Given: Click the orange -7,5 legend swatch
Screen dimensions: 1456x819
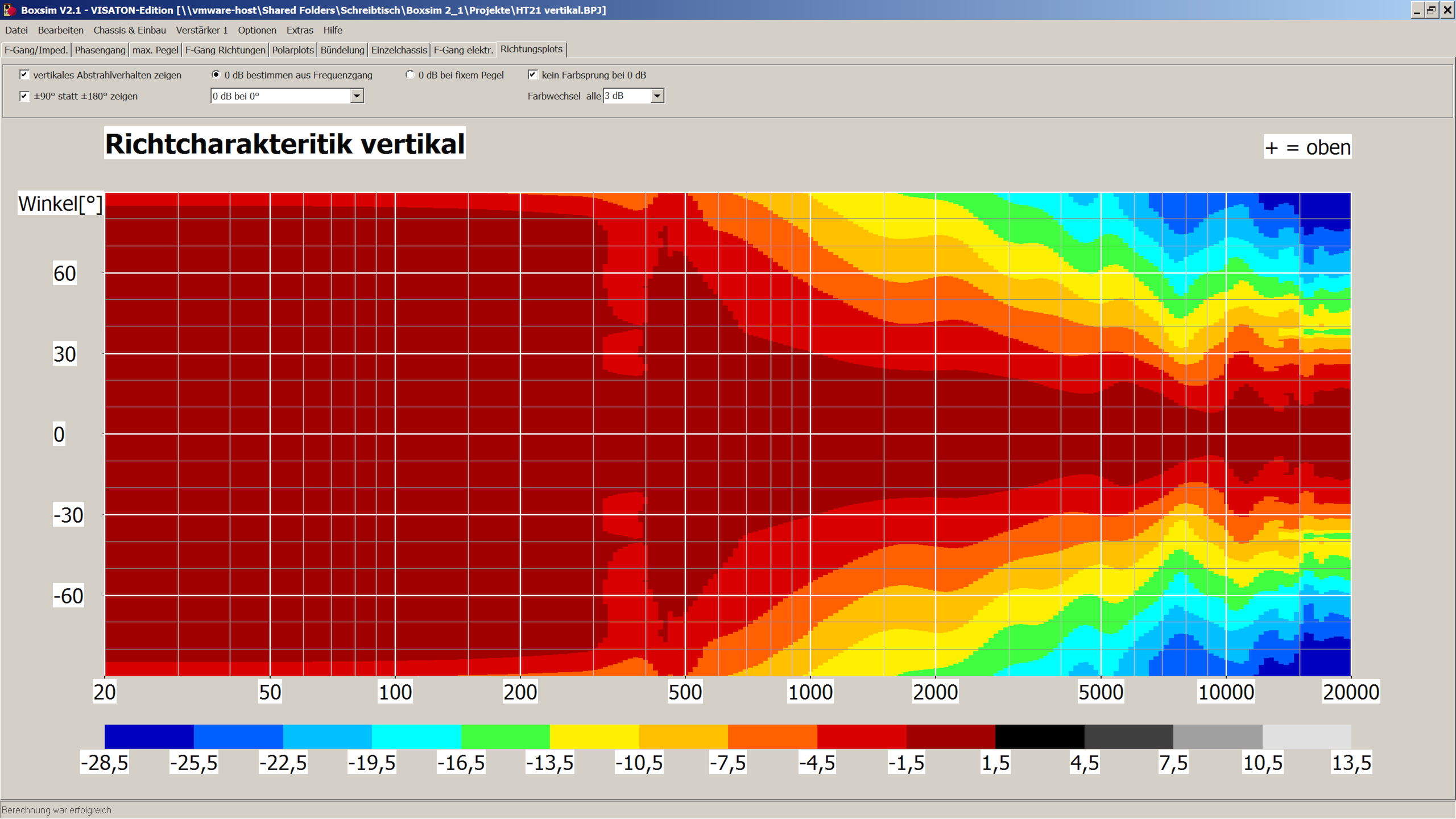Looking at the screenshot, I should (772, 737).
